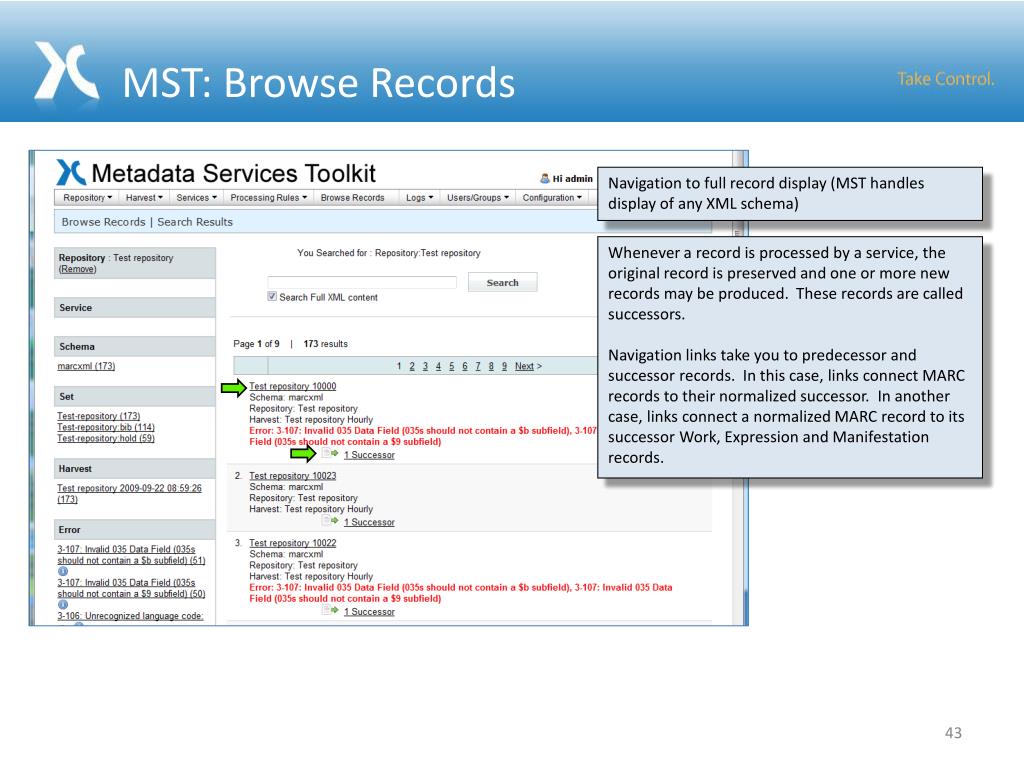The width and height of the screenshot is (1024, 768).
Task: Open Test repository 2009-09-22 harvest filter
Action: pos(129,493)
